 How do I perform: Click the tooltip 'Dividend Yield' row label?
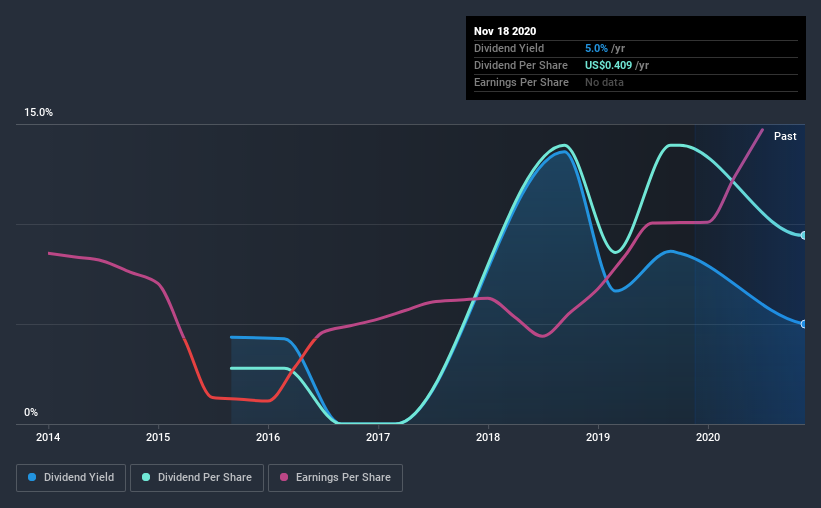[x=509, y=48]
